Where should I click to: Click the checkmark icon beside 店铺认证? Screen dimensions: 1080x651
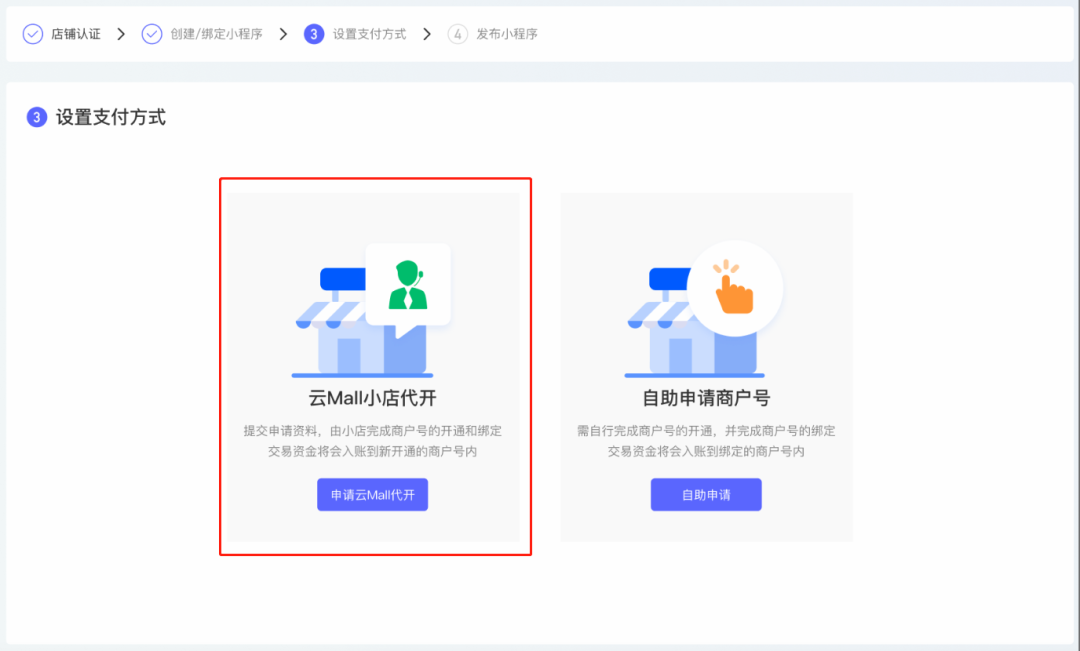pyautogui.click(x=32, y=34)
